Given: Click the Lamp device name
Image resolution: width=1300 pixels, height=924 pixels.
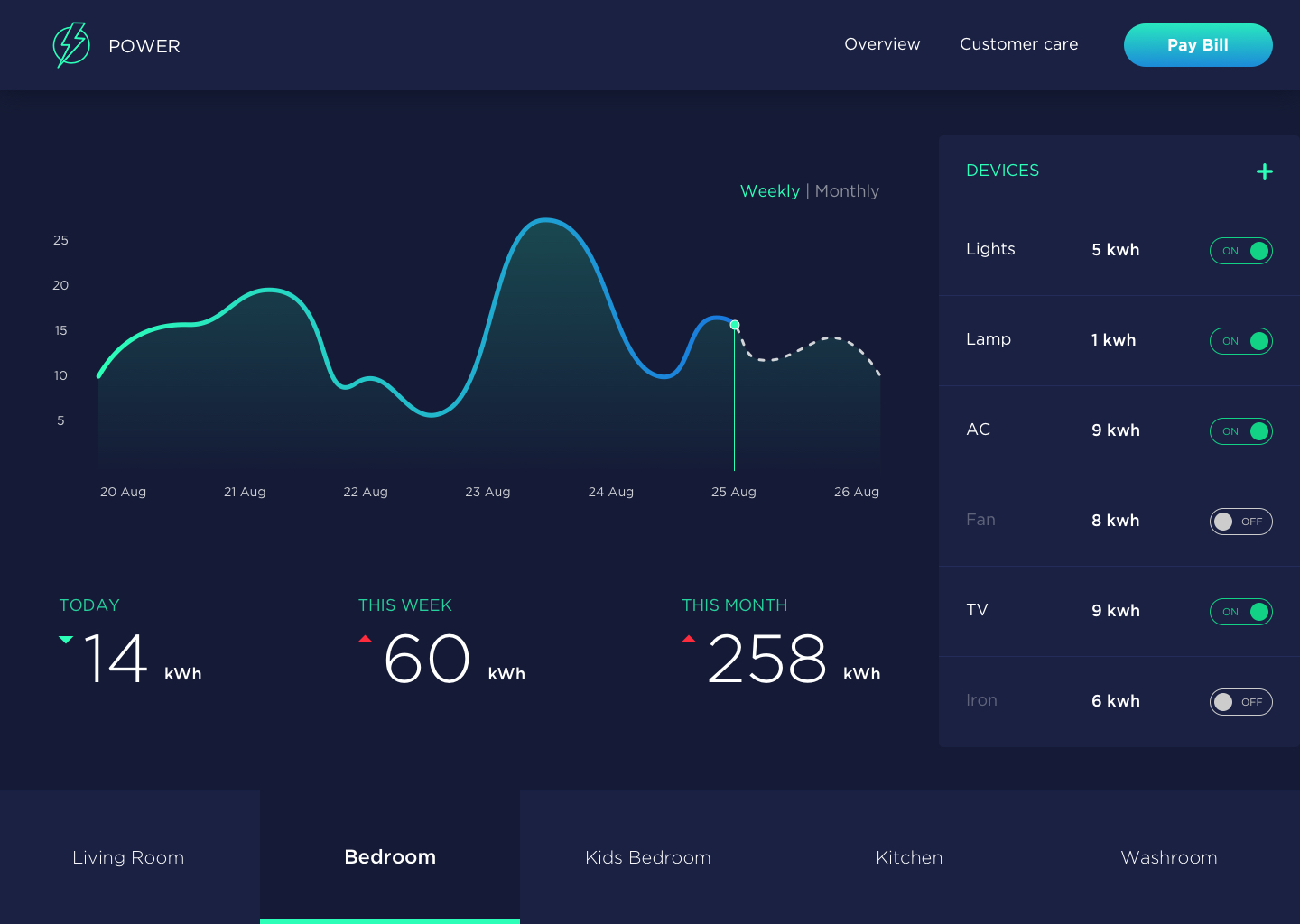Looking at the screenshot, I should tap(989, 339).
